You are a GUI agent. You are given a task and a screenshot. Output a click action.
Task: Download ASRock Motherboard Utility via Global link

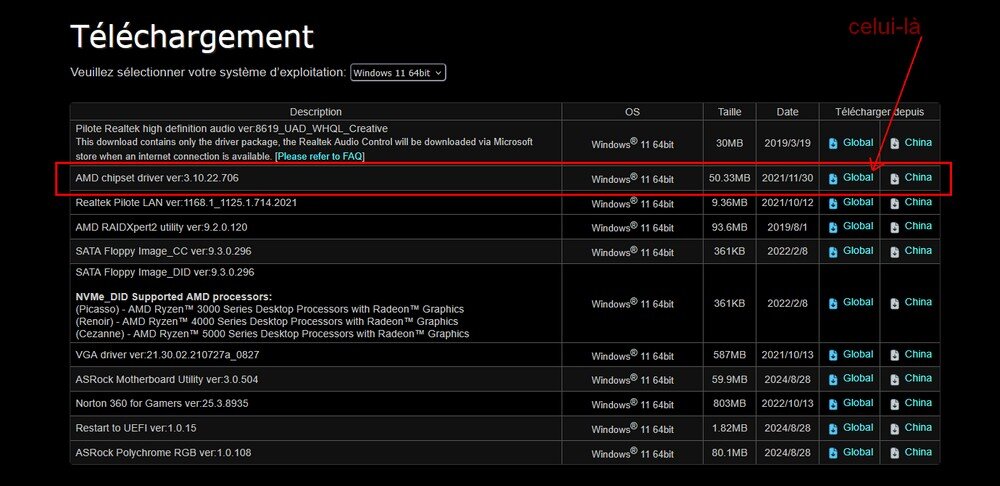[857, 378]
